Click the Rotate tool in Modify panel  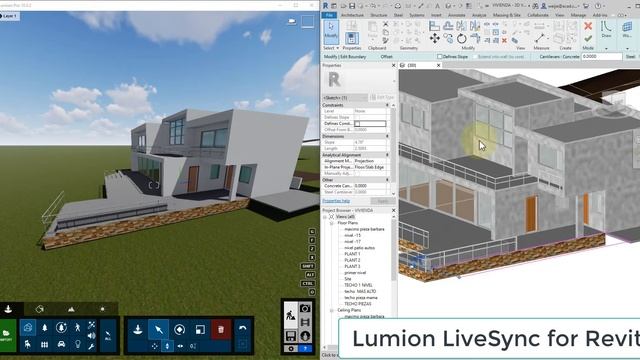(x=462, y=39)
